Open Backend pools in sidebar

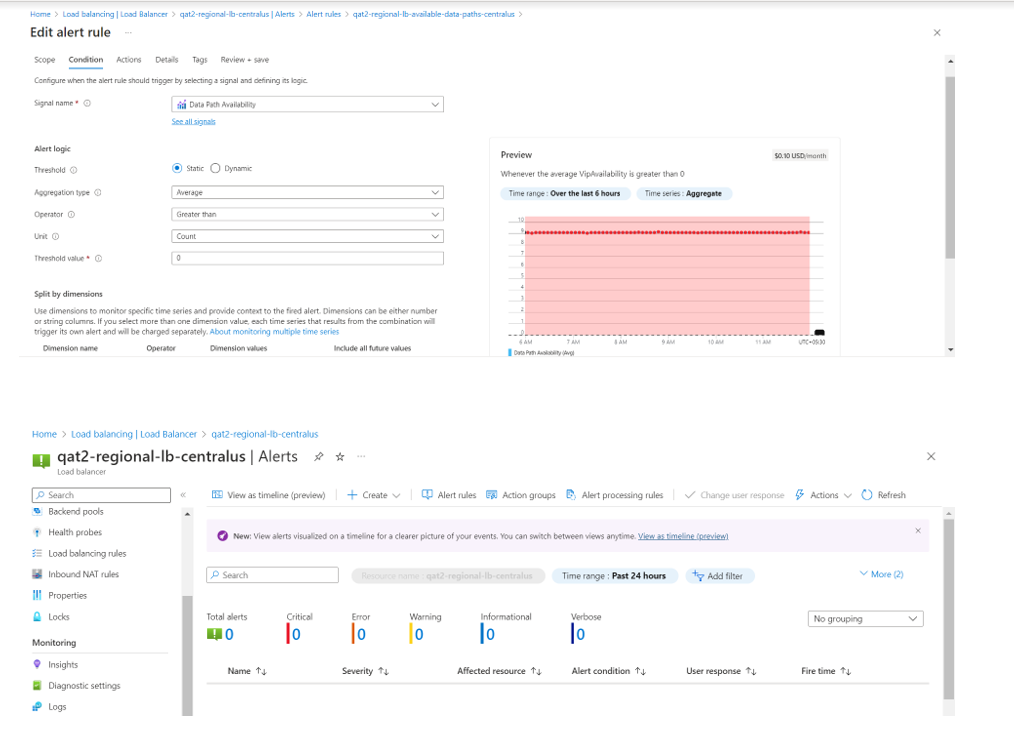76,511
